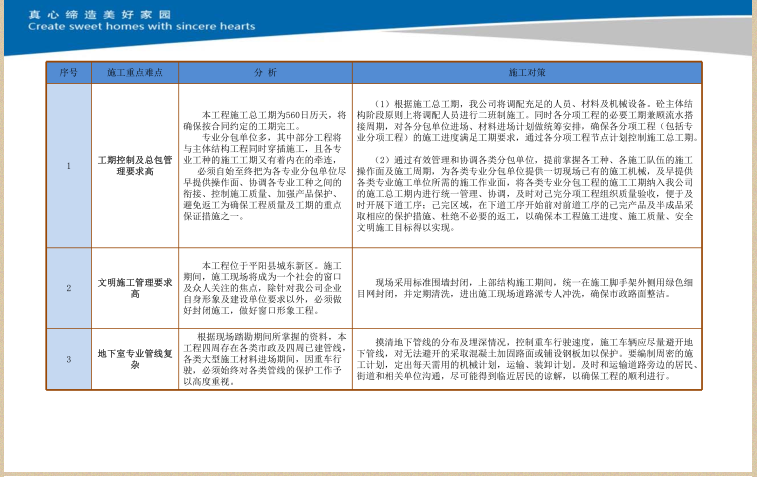The width and height of the screenshot is (757, 477).
Task: Click countermeasure text on 标准围墙封闭
Action: pos(527,288)
